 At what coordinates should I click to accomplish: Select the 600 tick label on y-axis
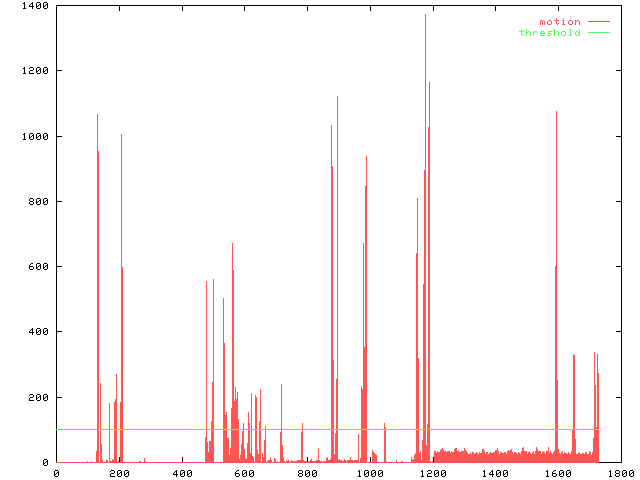coord(39,267)
